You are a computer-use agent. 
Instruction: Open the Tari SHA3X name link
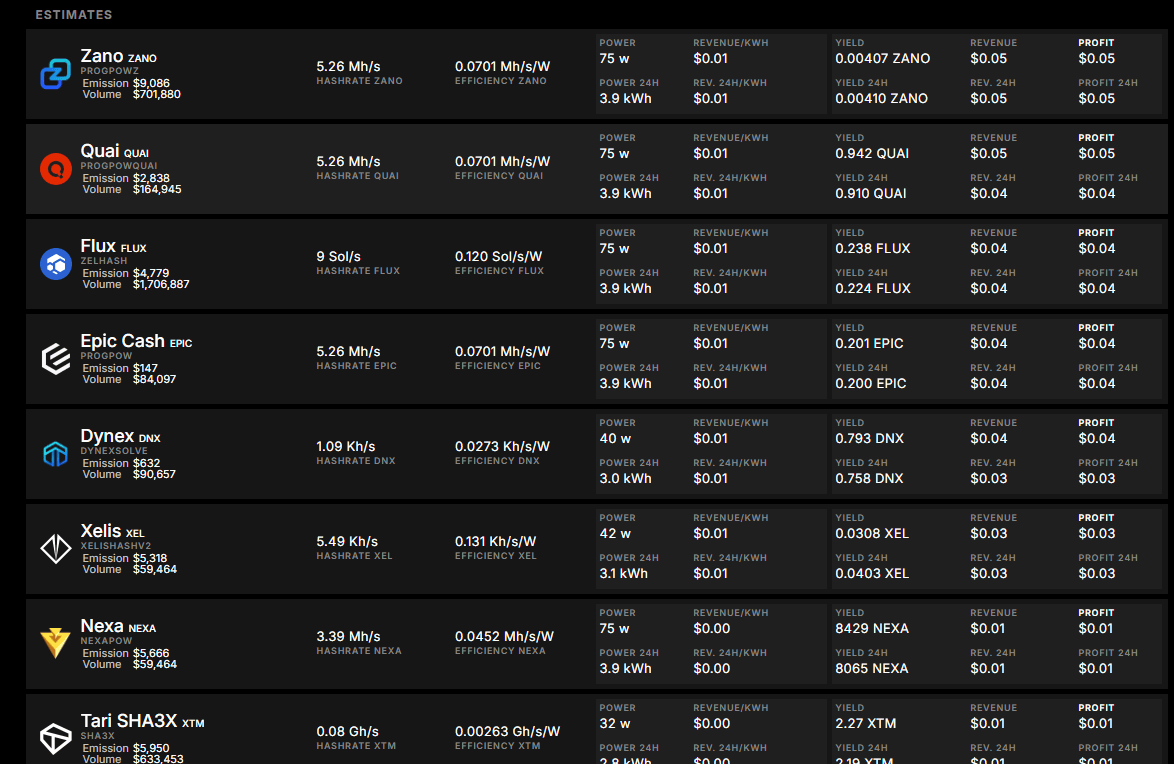click(129, 721)
